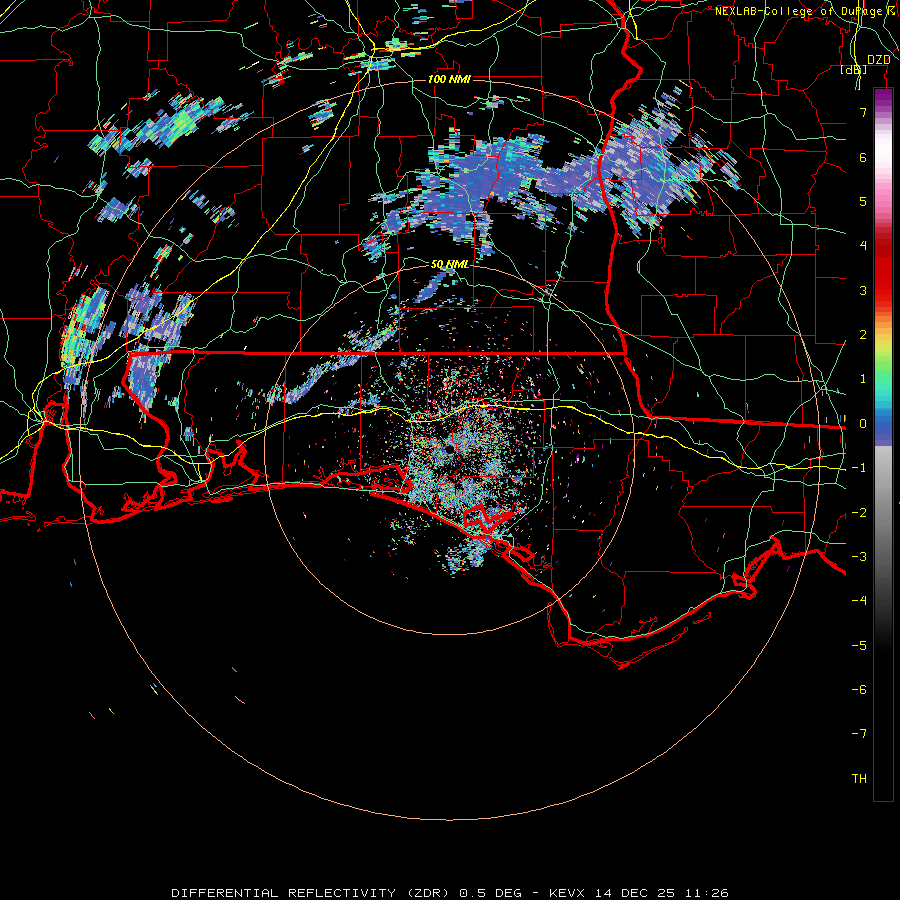Click the 7 value on the scale
Image resolution: width=900 pixels, height=900 pixels.
(x=863, y=112)
